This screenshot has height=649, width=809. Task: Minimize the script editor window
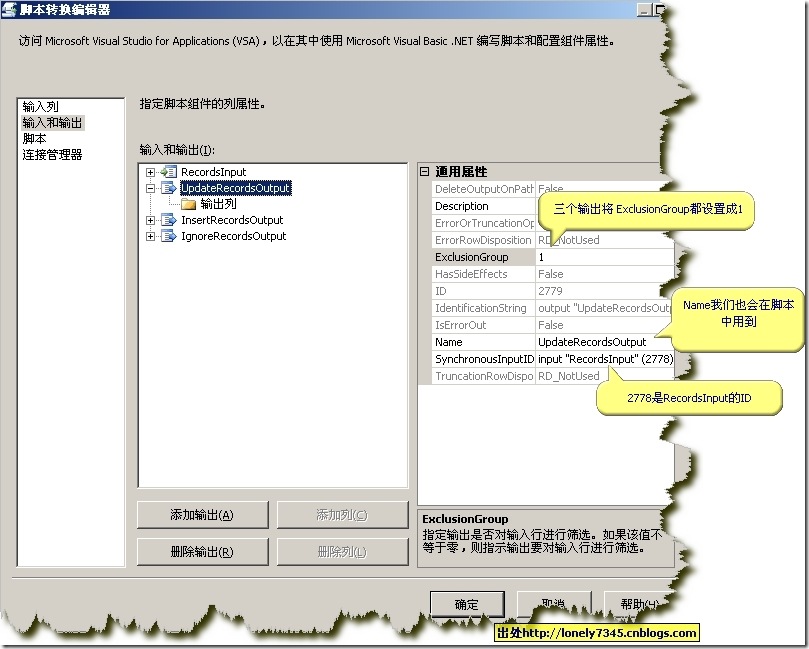tap(644, 10)
